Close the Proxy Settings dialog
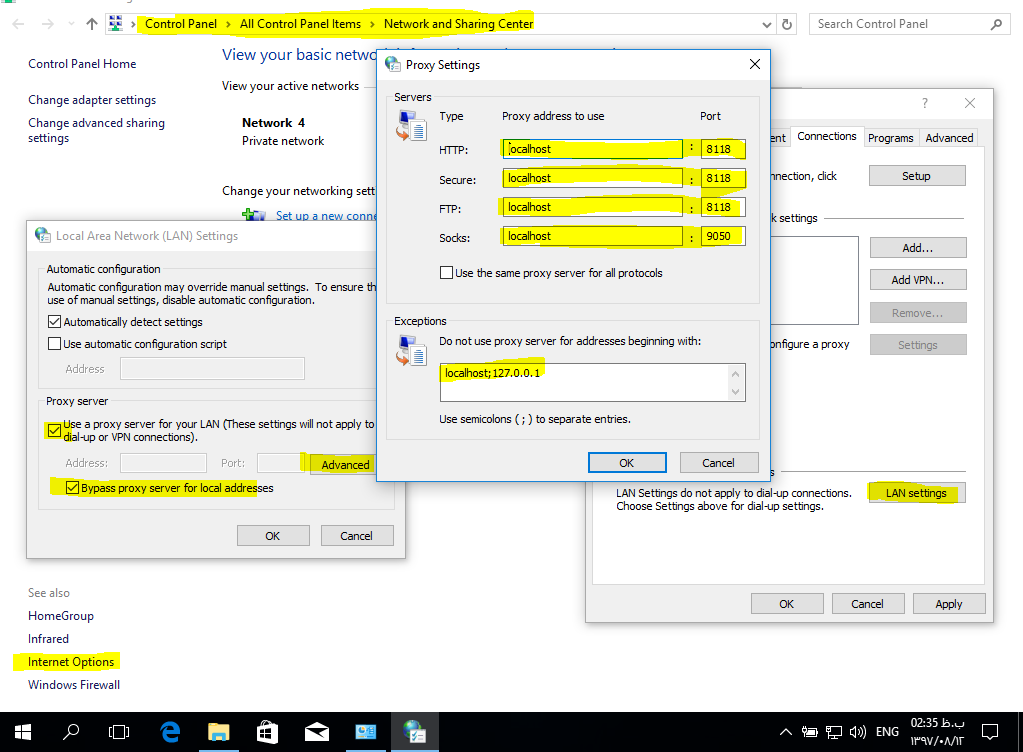1023x752 pixels. point(755,64)
